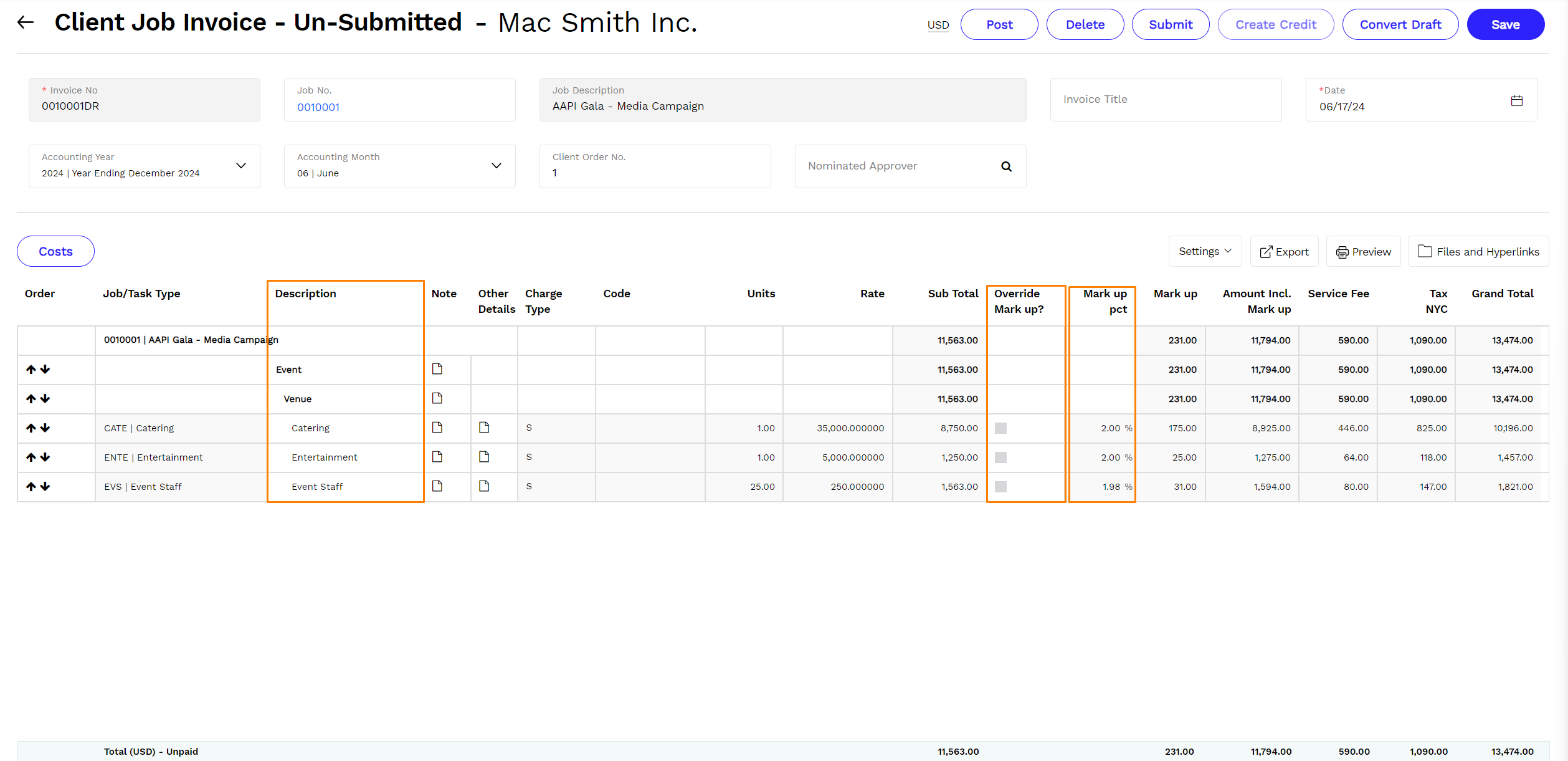The width and height of the screenshot is (1568, 761).
Task: Preview the invoice for printing
Action: [x=1363, y=251]
